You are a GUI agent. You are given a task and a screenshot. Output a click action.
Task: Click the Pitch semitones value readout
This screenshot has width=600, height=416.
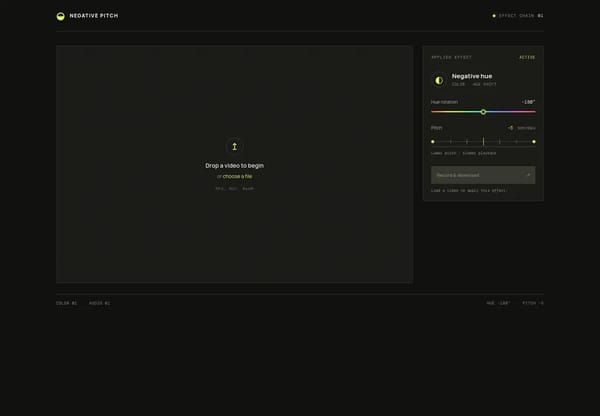(521, 128)
